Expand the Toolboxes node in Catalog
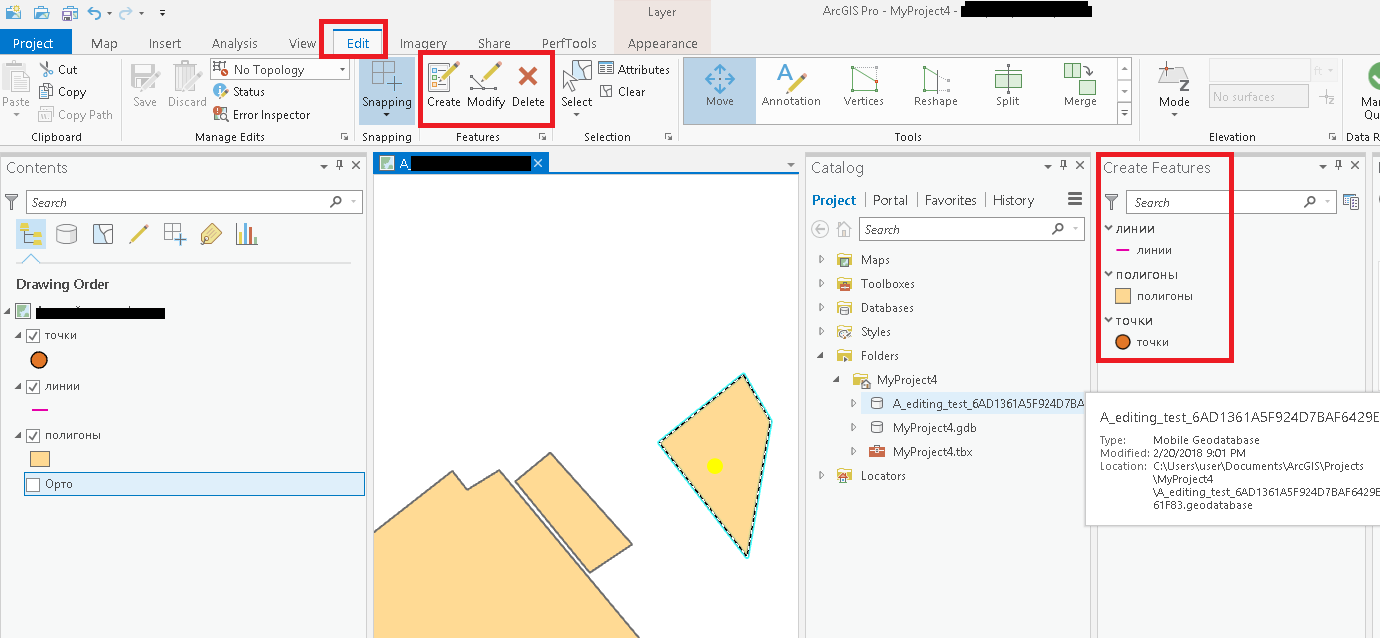Viewport: 1380px width, 638px height. [822, 284]
